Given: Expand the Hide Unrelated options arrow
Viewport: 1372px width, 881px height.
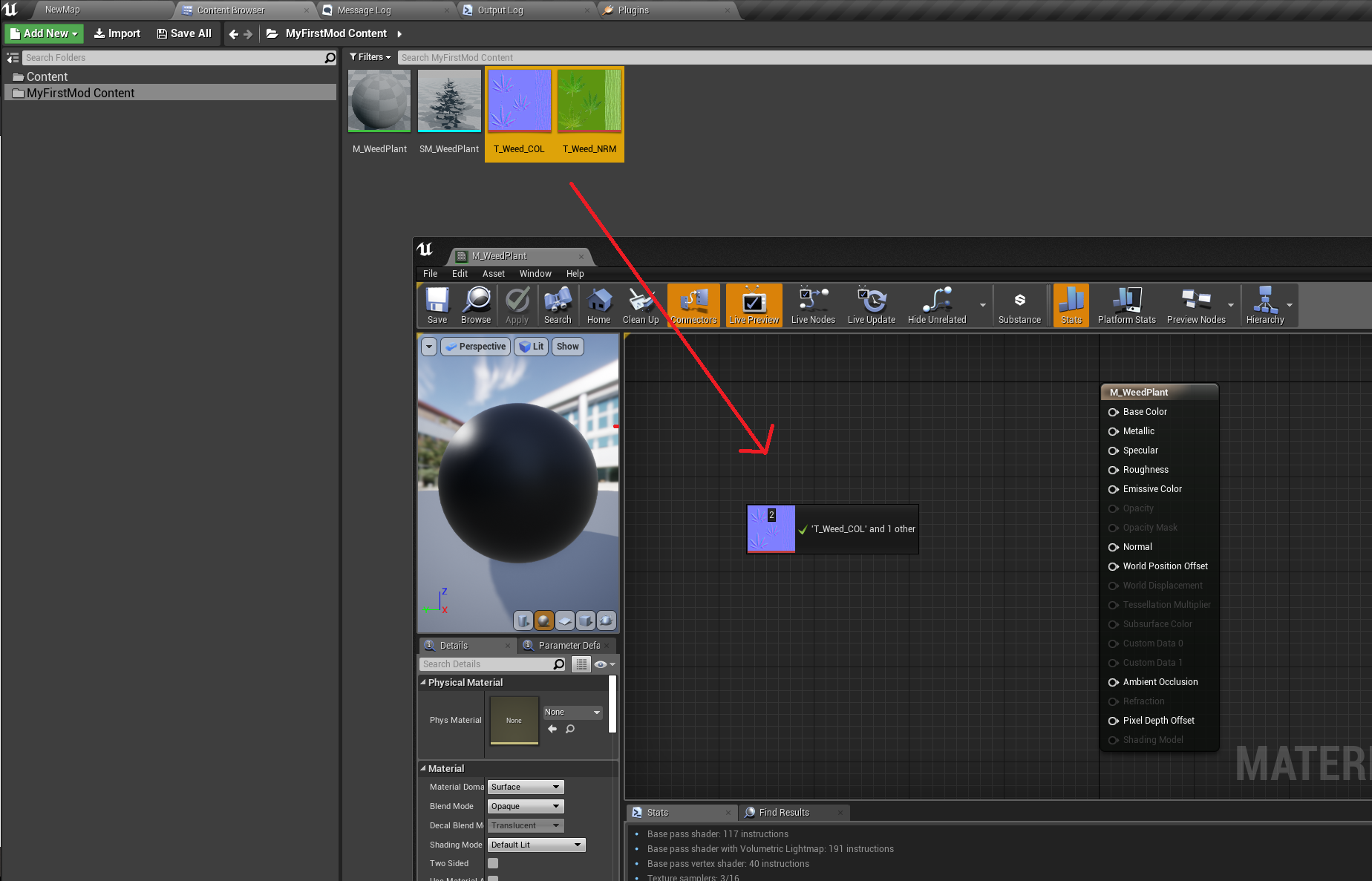Looking at the screenshot, I should (983, 305).
